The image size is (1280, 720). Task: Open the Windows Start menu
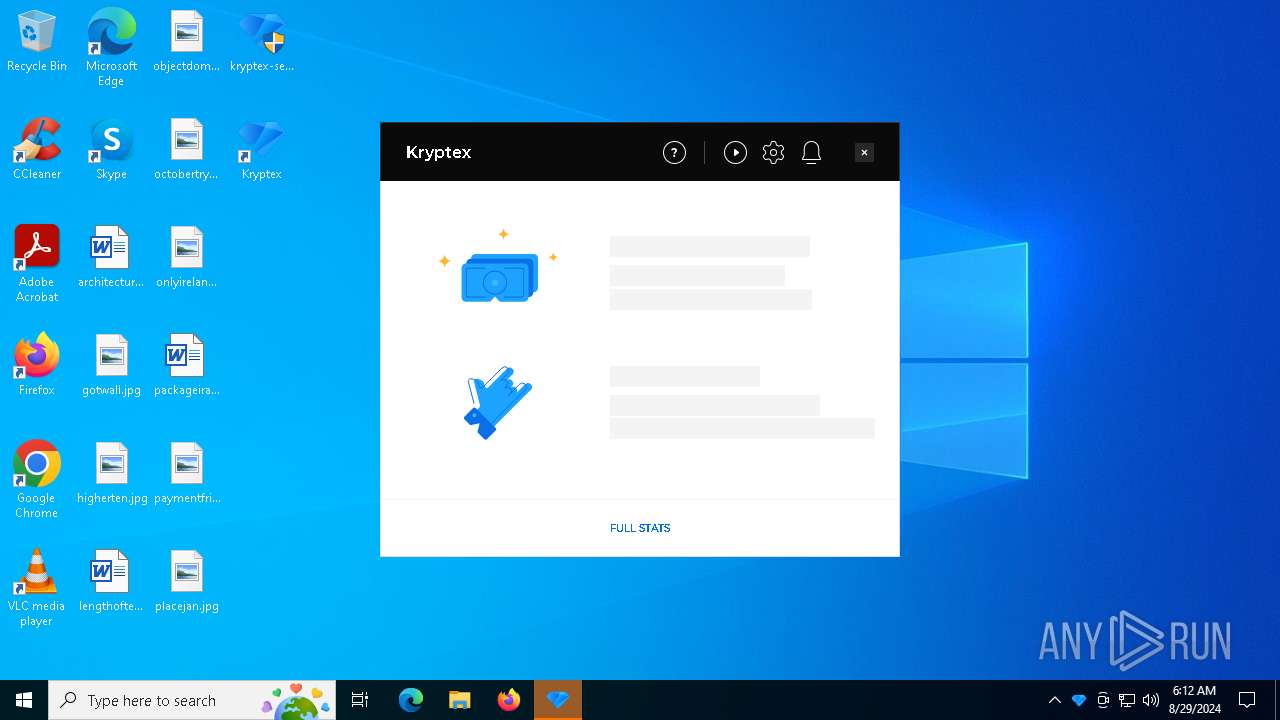pos(24,700)
